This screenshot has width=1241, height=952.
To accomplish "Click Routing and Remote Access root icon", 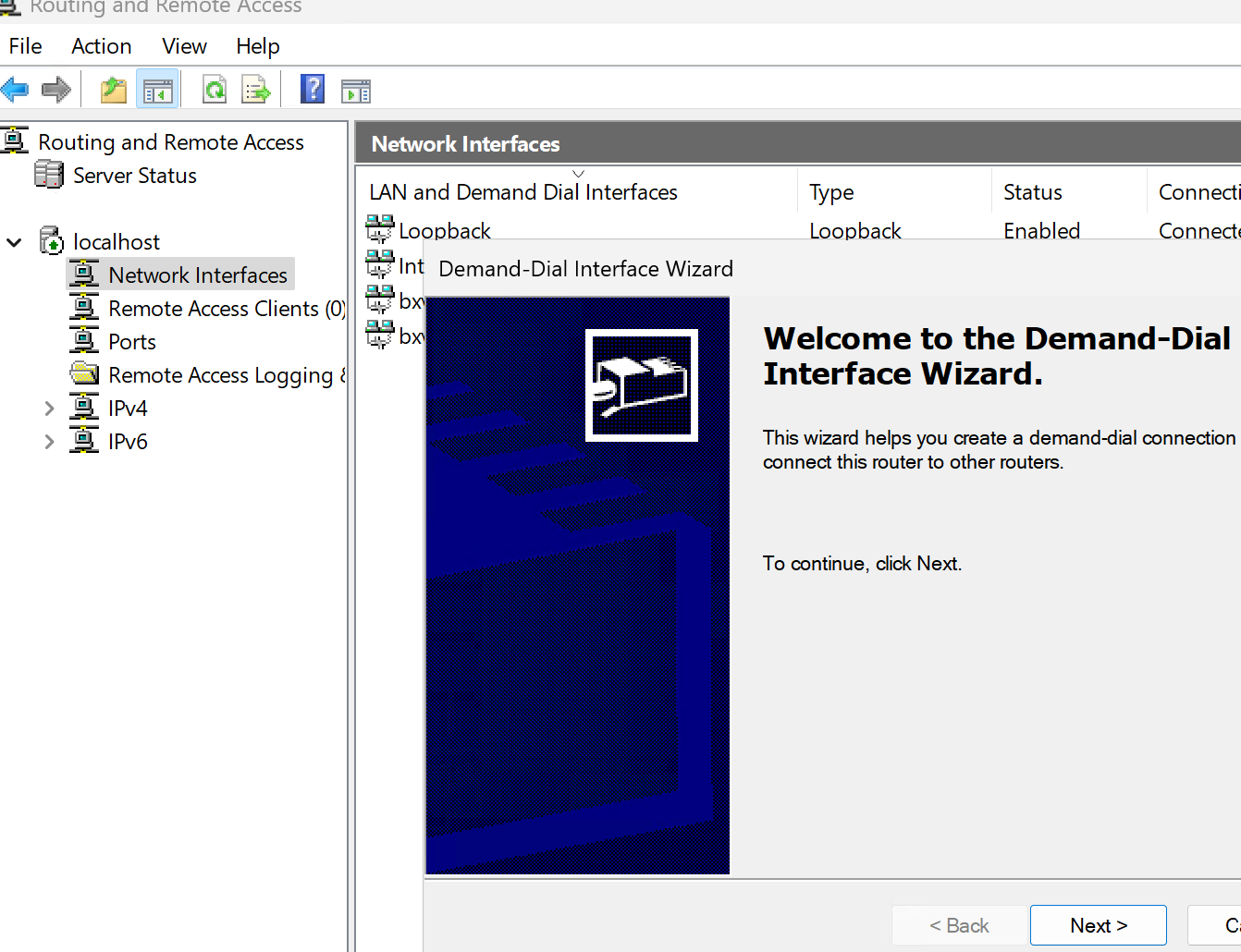I will 15,140.
